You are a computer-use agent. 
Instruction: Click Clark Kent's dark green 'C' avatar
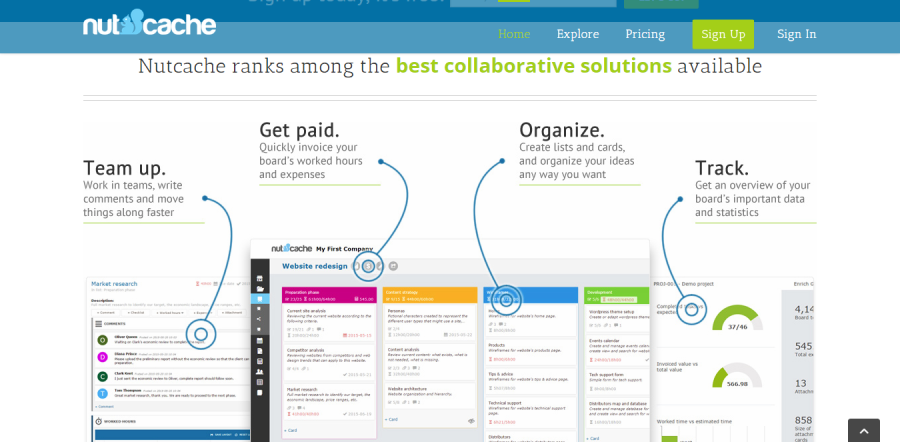click(x=102, y=377)
